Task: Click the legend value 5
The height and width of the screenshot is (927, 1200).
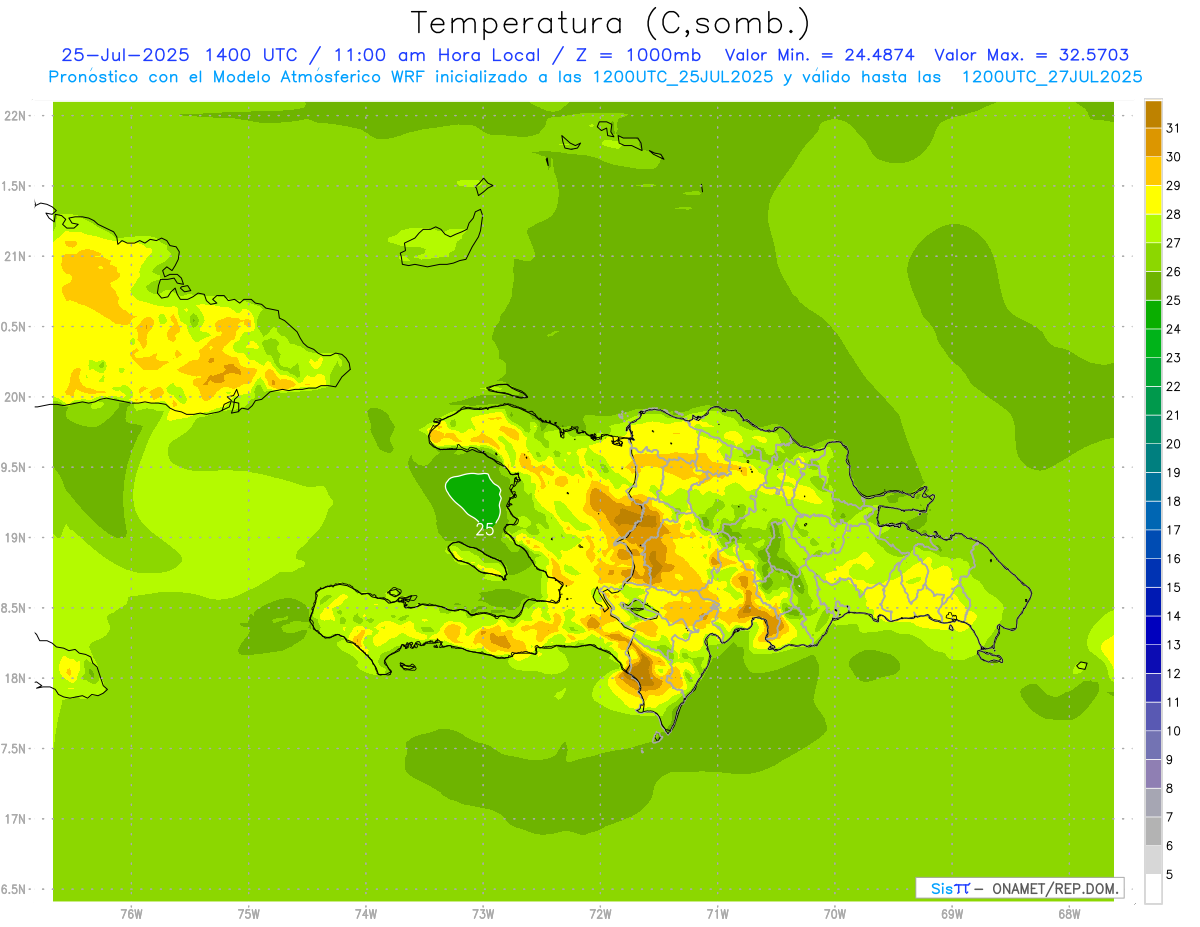Action: click(x=1170, y=874)
